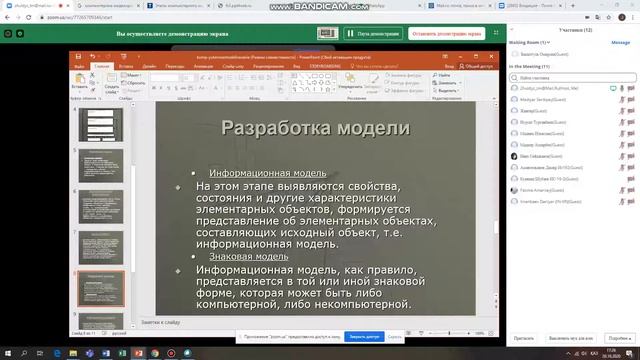Select slide 7 thumbnail

pos(101,248)
